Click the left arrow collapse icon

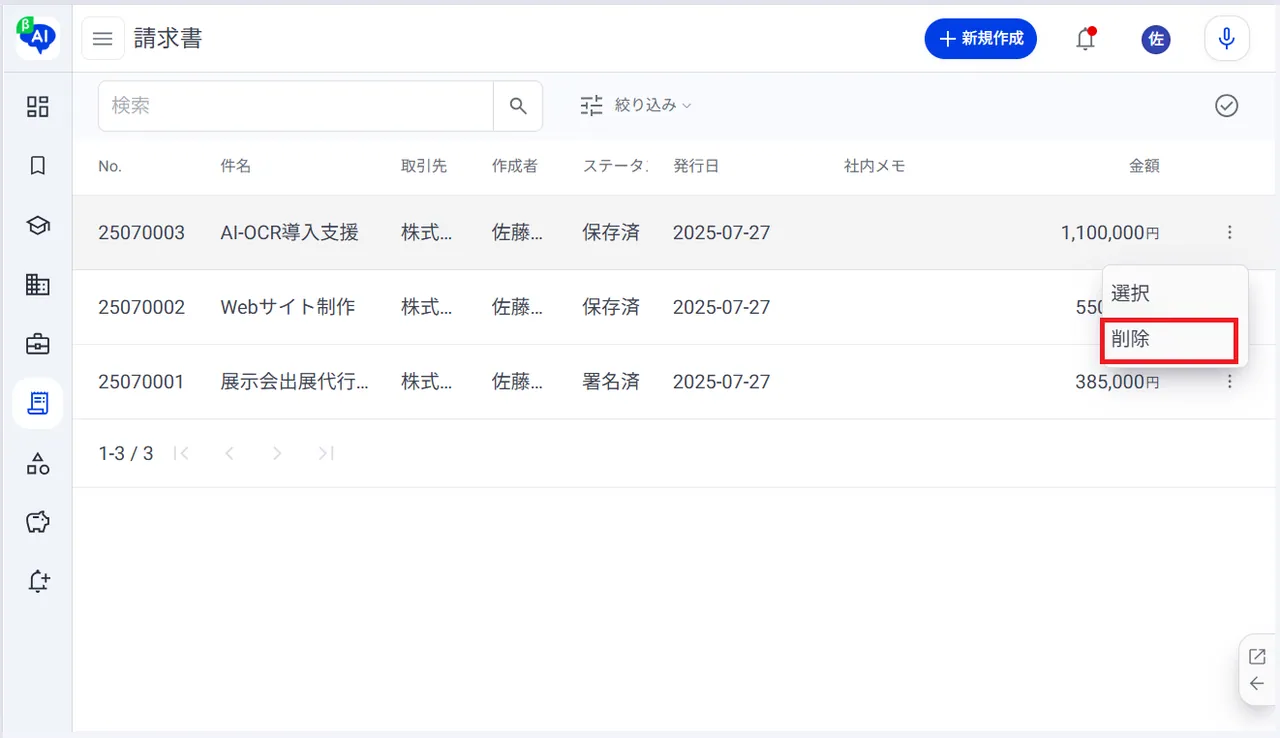(1257, 684)
